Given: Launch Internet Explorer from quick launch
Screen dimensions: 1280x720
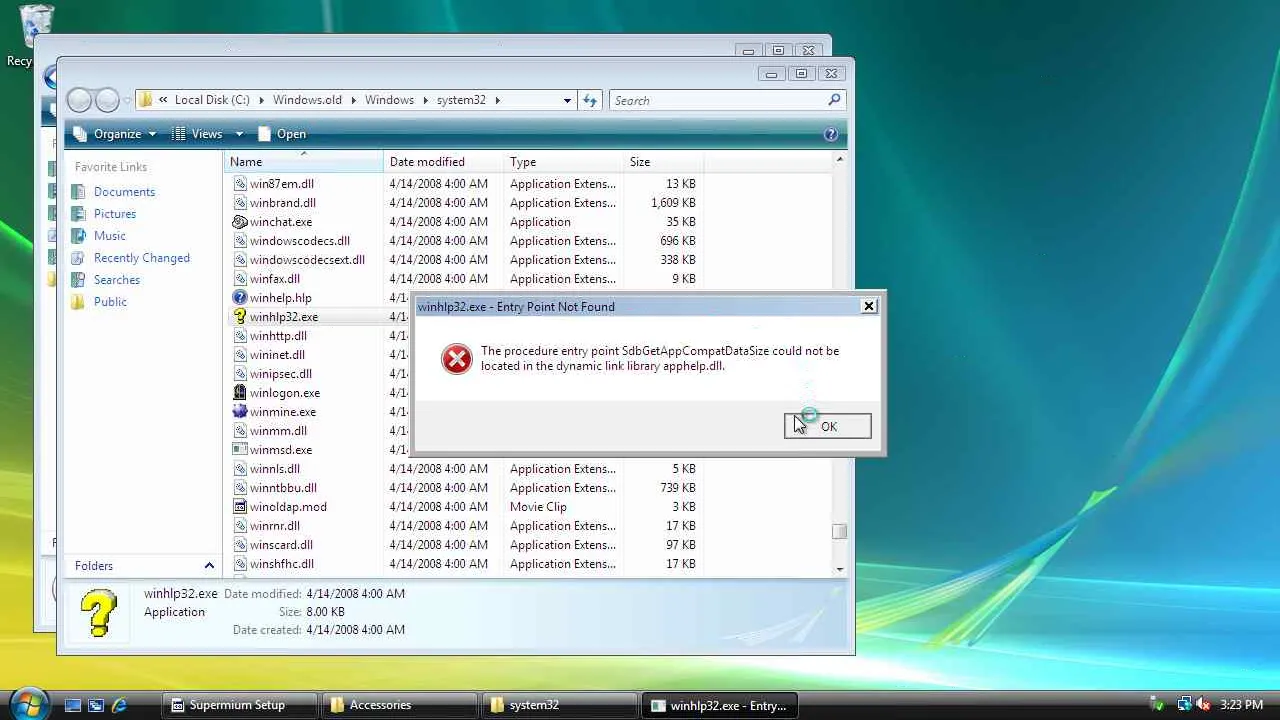Looking at the screenshot, I should [x=119, y=705].
